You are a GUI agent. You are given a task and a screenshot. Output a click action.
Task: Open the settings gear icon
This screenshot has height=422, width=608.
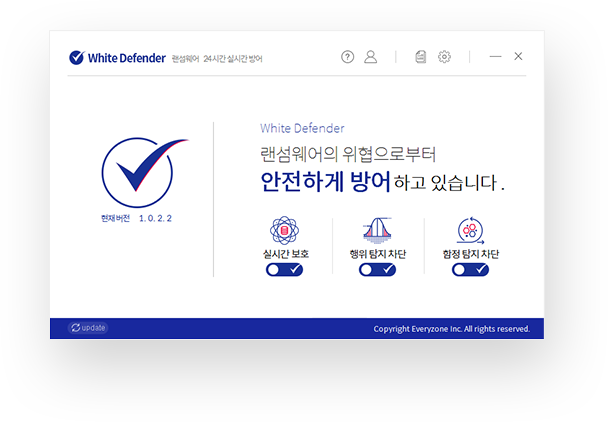pos(444,57)
